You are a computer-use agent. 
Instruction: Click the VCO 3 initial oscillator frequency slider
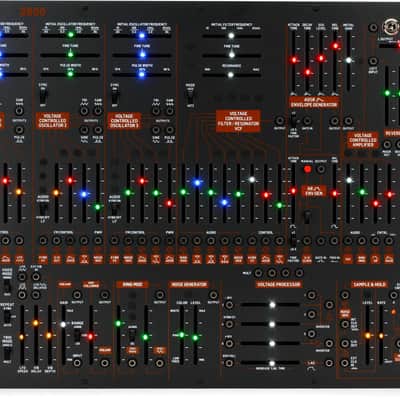[x=142, y=35]
